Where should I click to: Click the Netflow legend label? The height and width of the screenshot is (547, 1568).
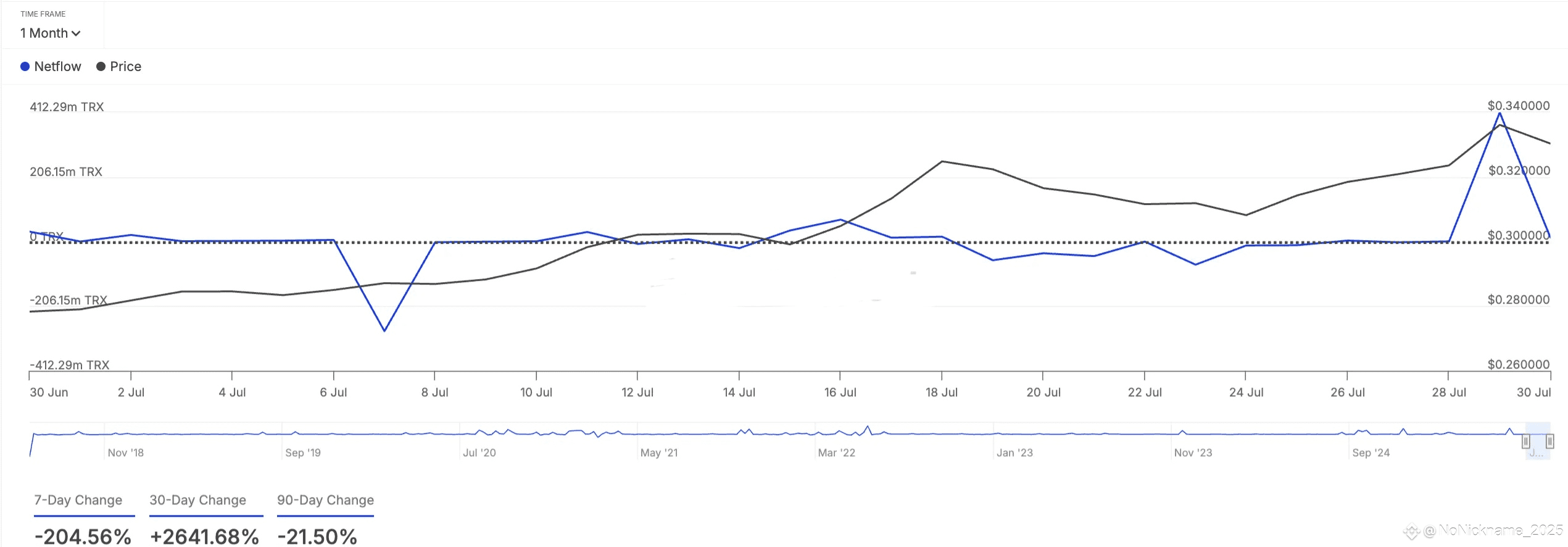pos(57,67)
